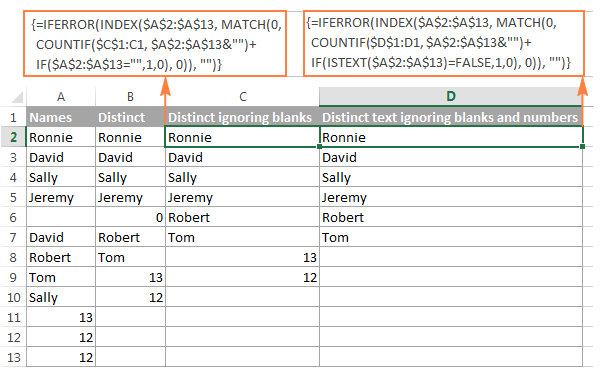
Task: Click the select-all corner triangle
Action: point(17,97)
